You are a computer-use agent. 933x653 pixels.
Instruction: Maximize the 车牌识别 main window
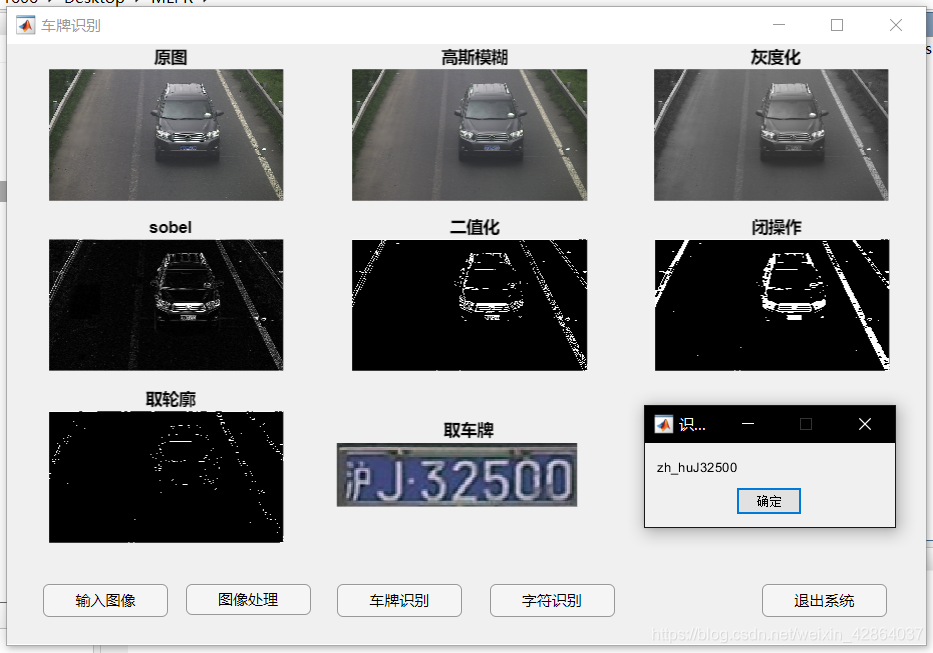click(x=837, y=25)
